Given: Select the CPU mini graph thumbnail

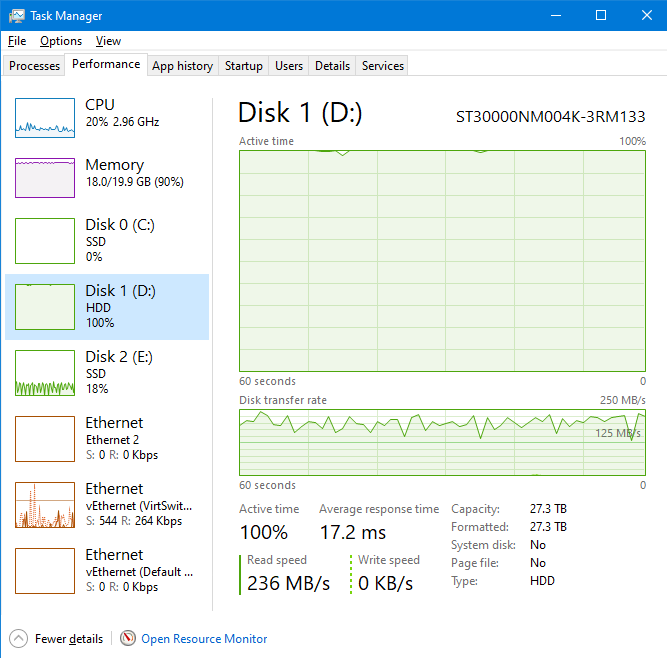Looking at the screenshot, I should tap(45, 118).
